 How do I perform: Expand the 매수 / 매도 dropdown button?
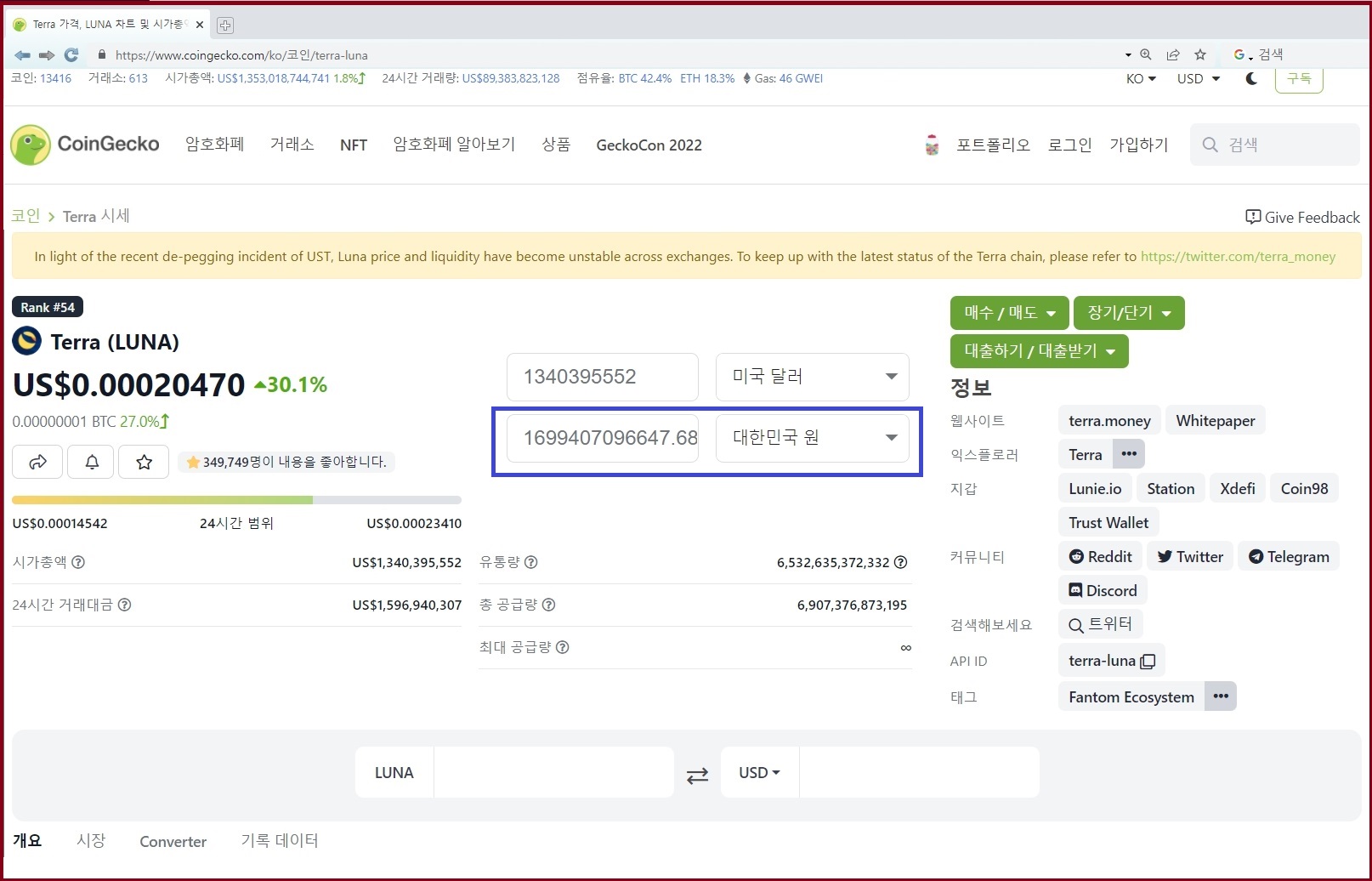(x=1010, y=313)
